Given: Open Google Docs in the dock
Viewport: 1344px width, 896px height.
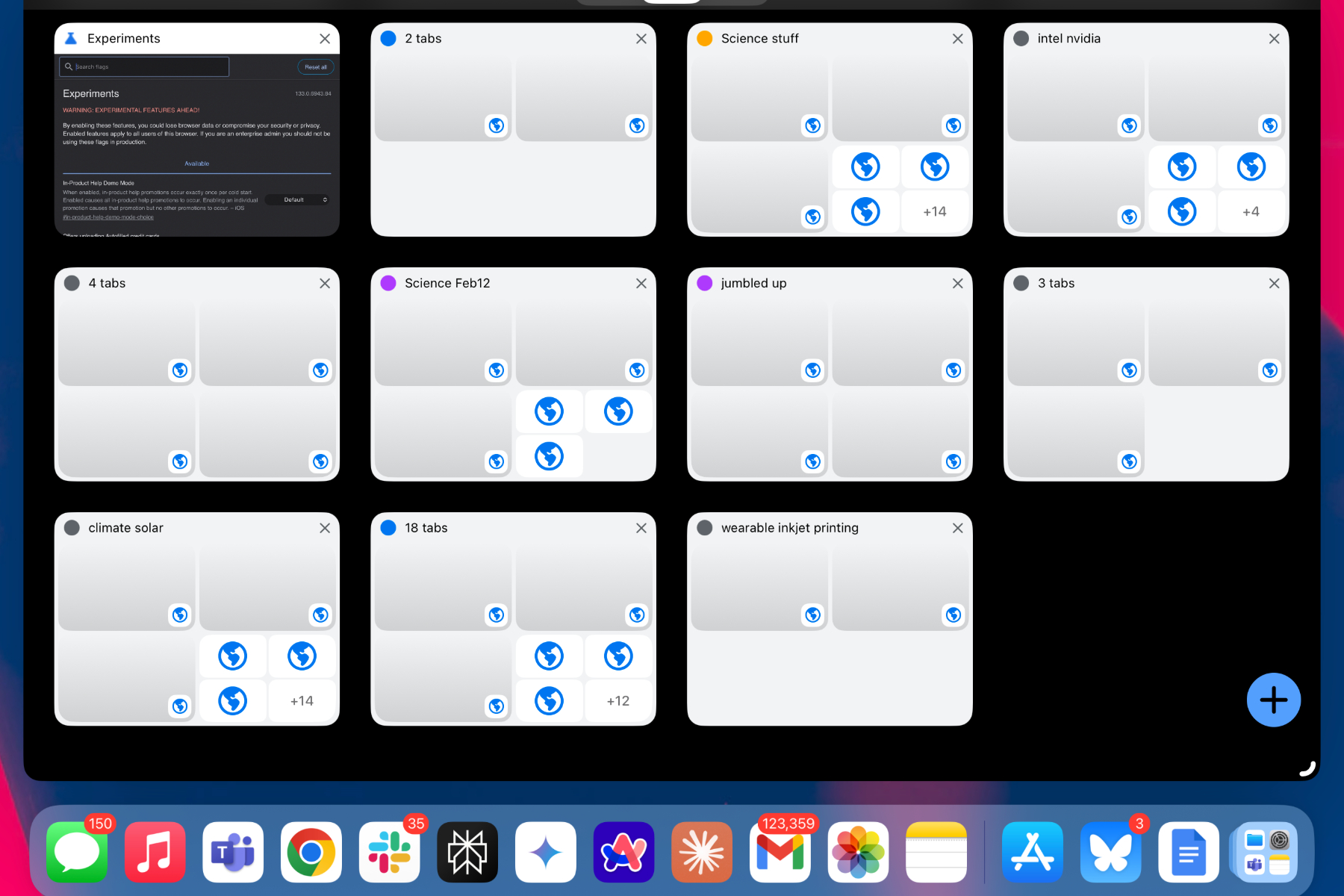Looking at the screenshot, I should (x=1188, y=852).
